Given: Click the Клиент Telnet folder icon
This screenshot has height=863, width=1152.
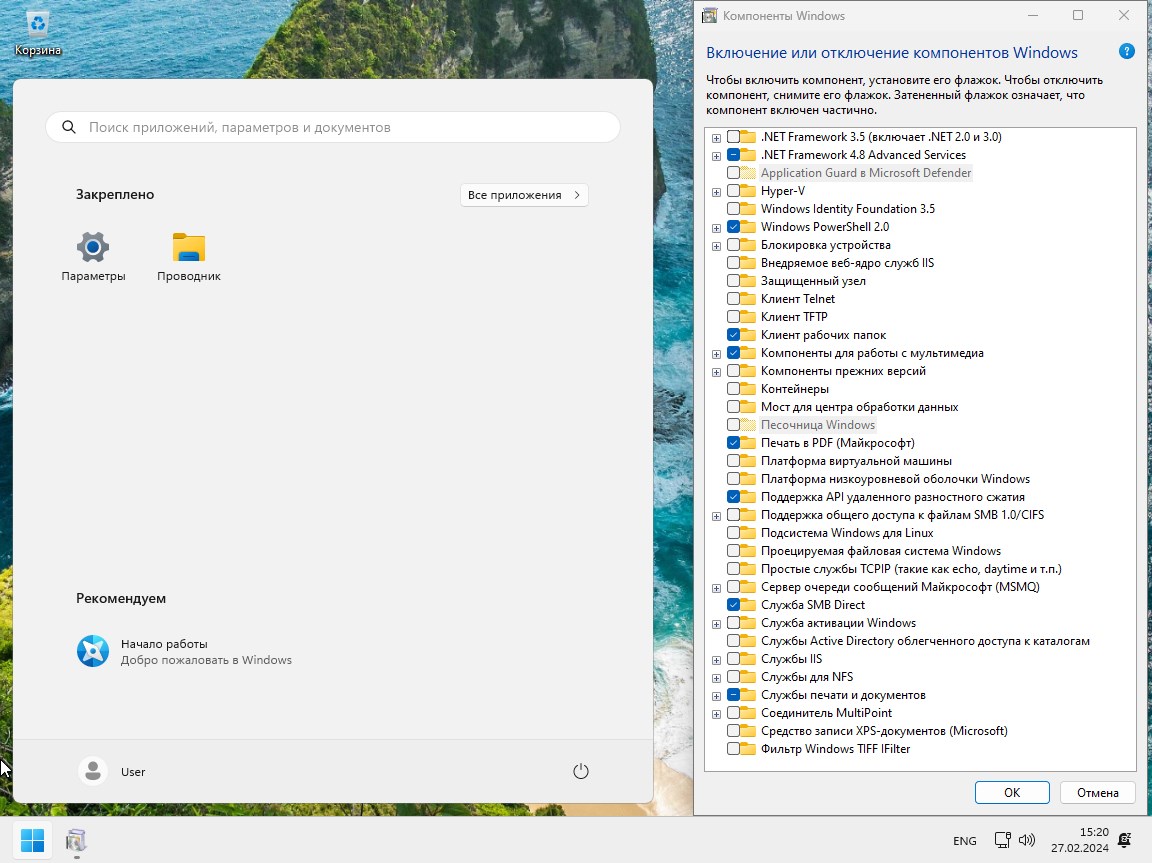Looking at the screenshot, I should (x=748, y=299).
